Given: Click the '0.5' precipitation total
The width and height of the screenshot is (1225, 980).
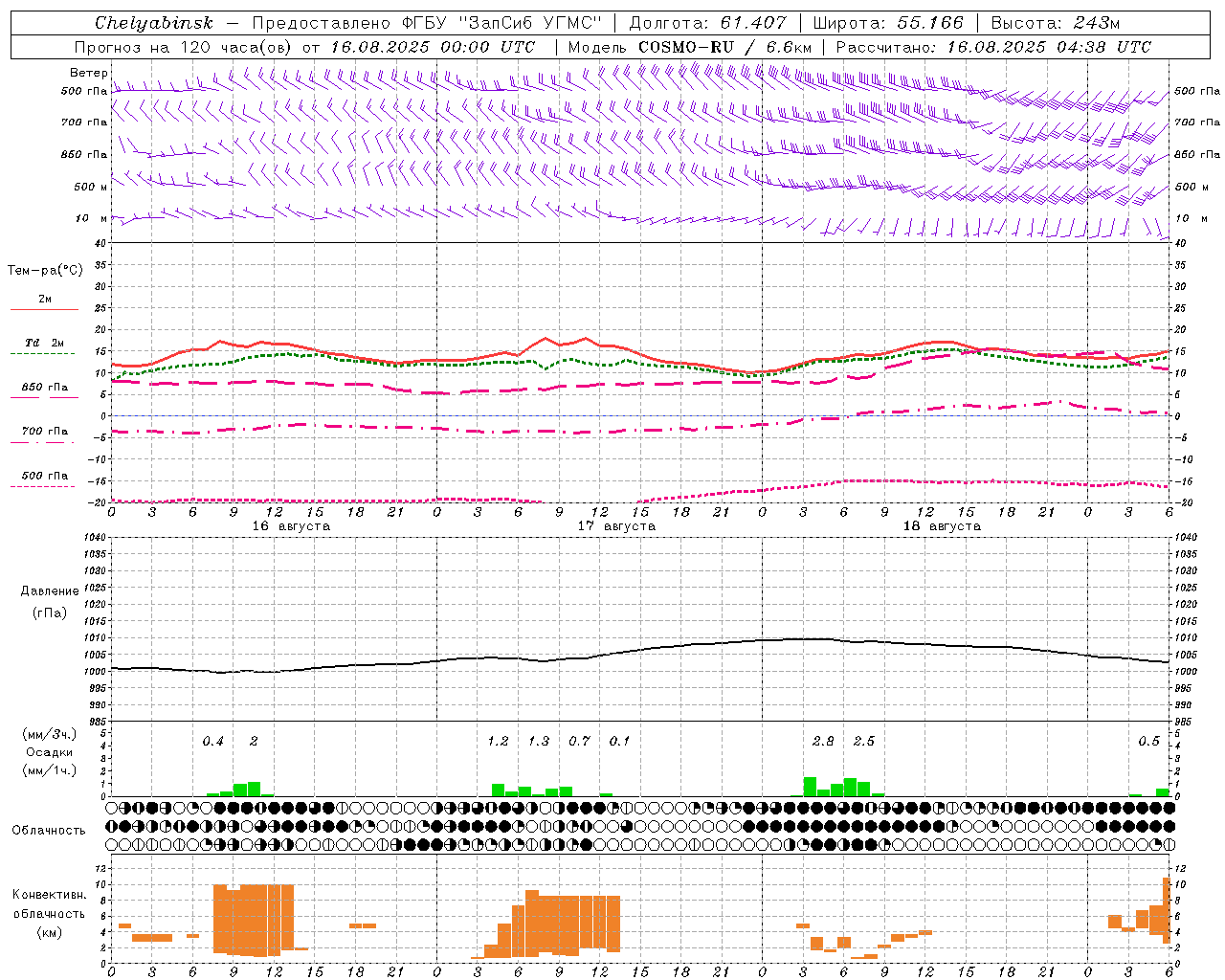Looking at the screenshot, I should click(1148, 742).
